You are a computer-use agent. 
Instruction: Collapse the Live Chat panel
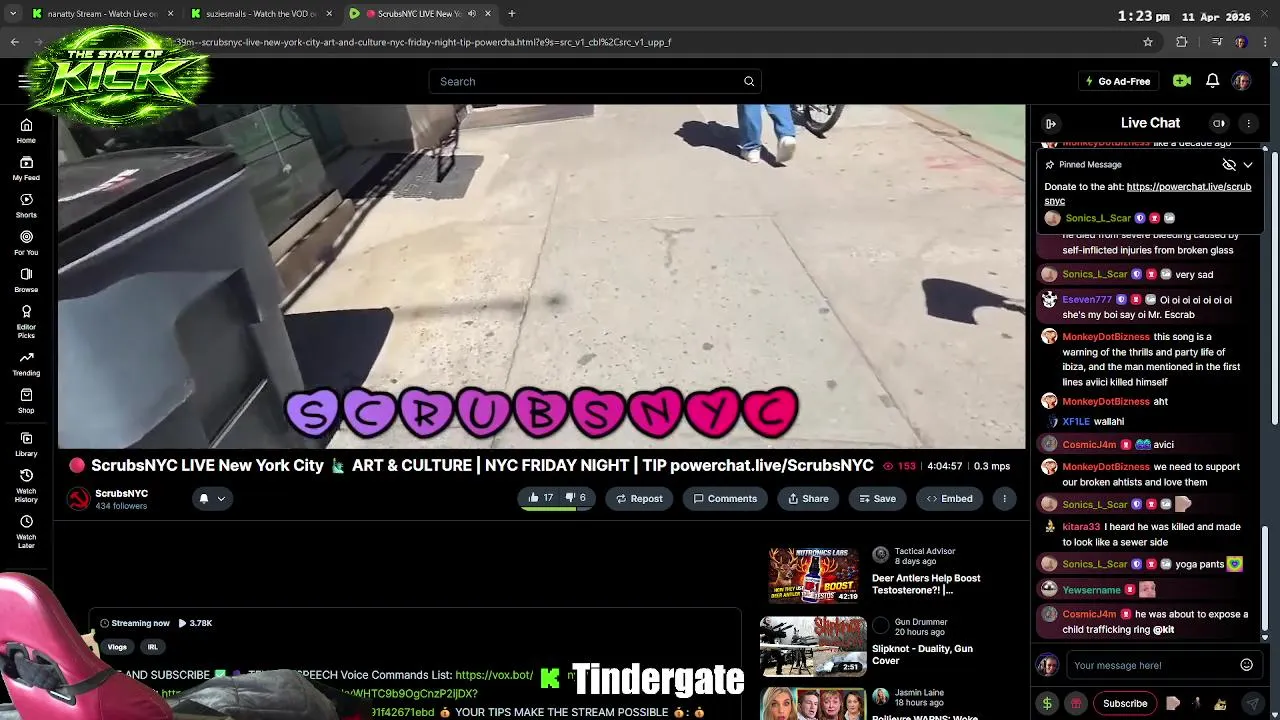[x=1051, y=123]
